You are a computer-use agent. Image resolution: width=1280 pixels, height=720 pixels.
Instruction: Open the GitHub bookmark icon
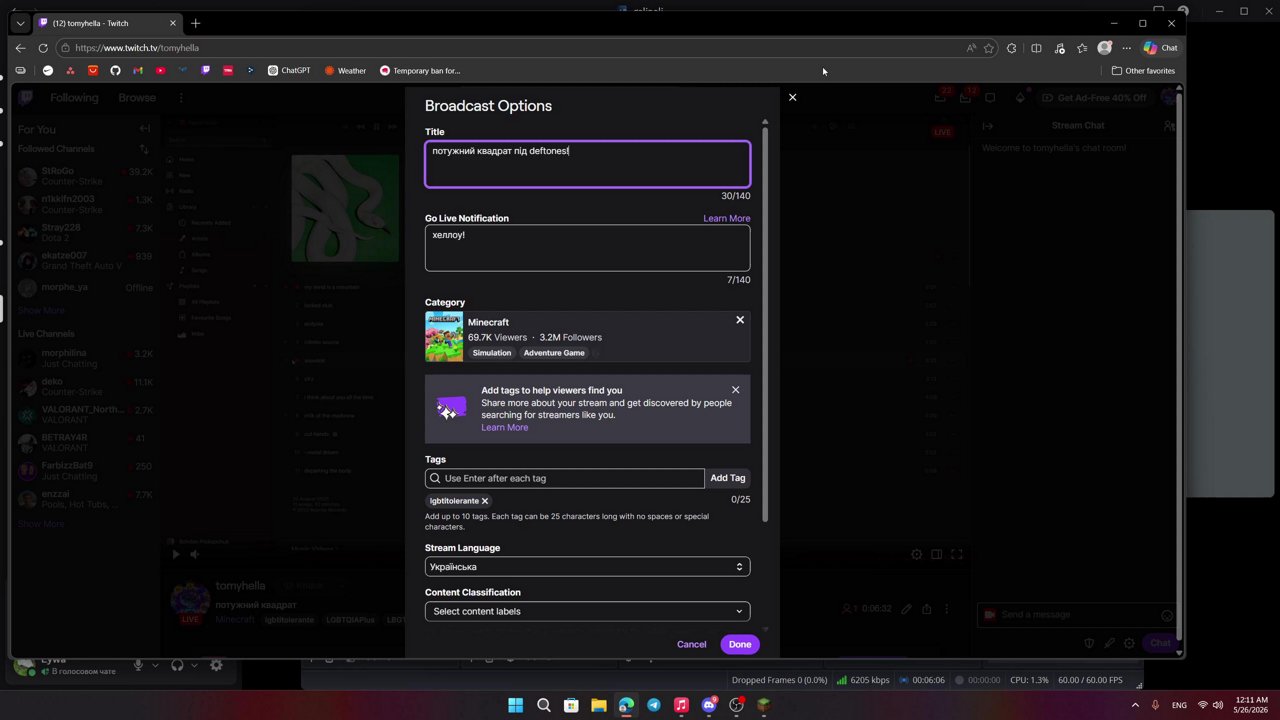coord(115,71)
